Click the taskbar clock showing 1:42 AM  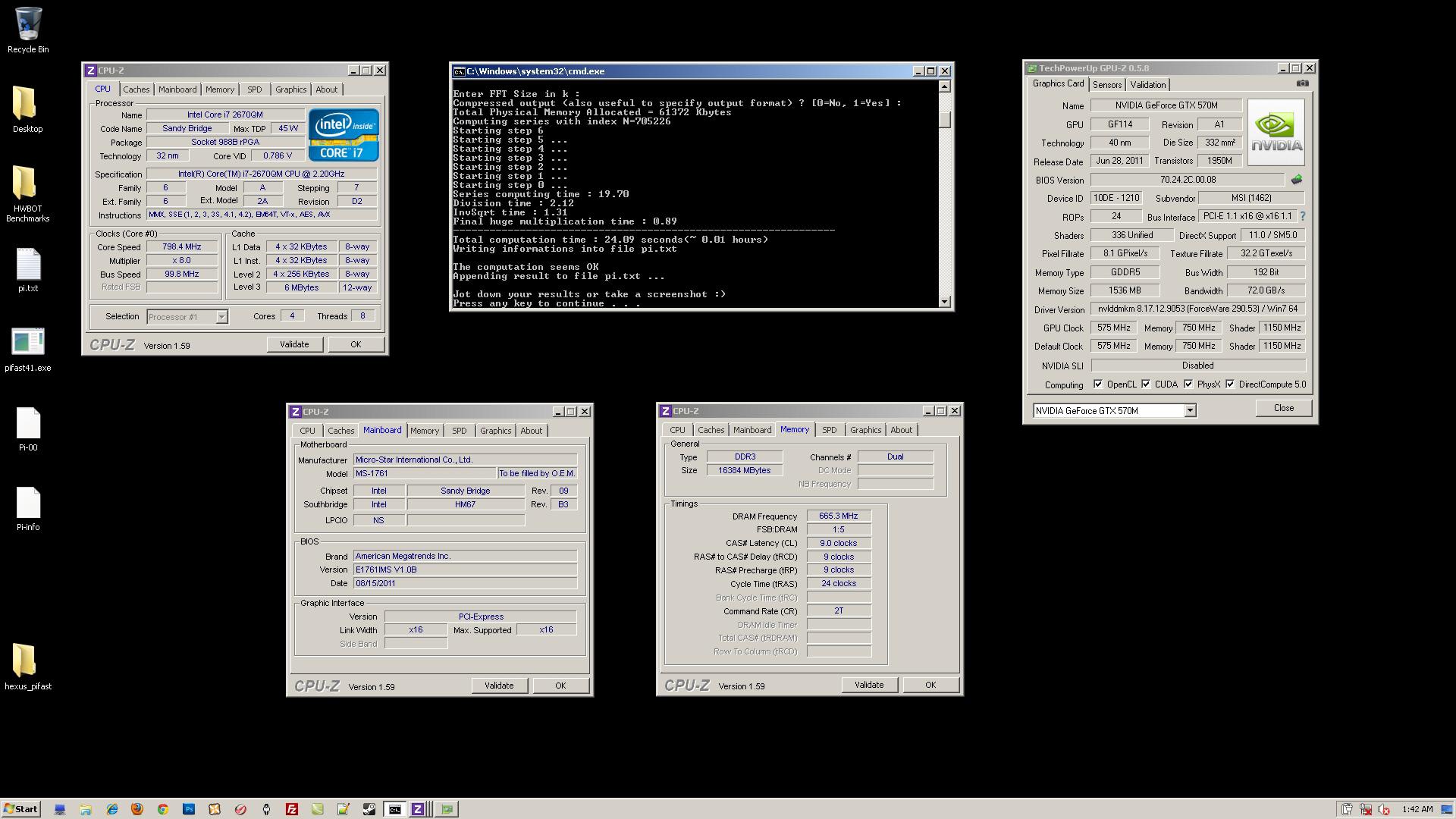click(1417, 809)
